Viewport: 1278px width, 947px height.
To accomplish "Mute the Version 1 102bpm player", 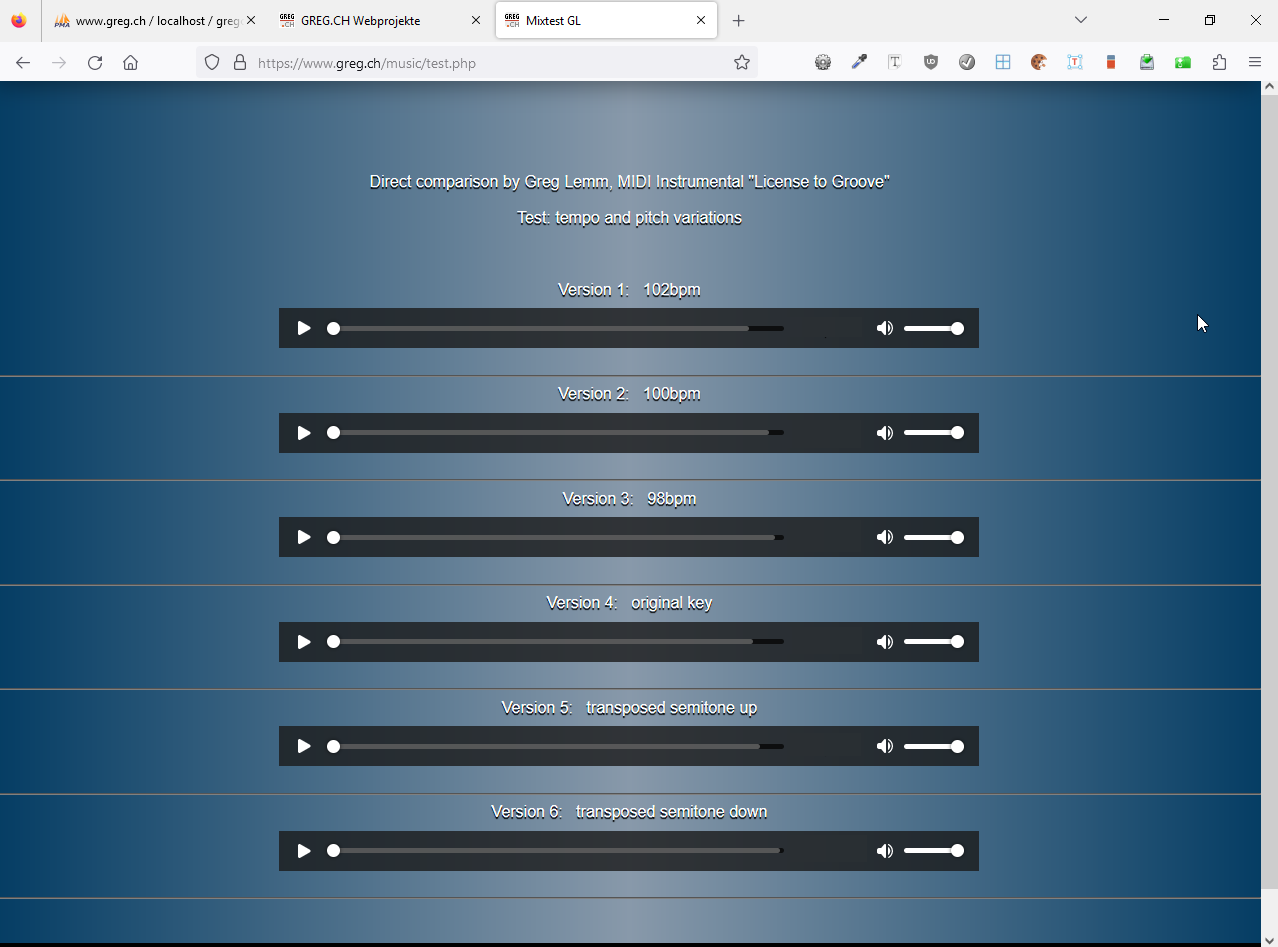I will click(884, 328).
